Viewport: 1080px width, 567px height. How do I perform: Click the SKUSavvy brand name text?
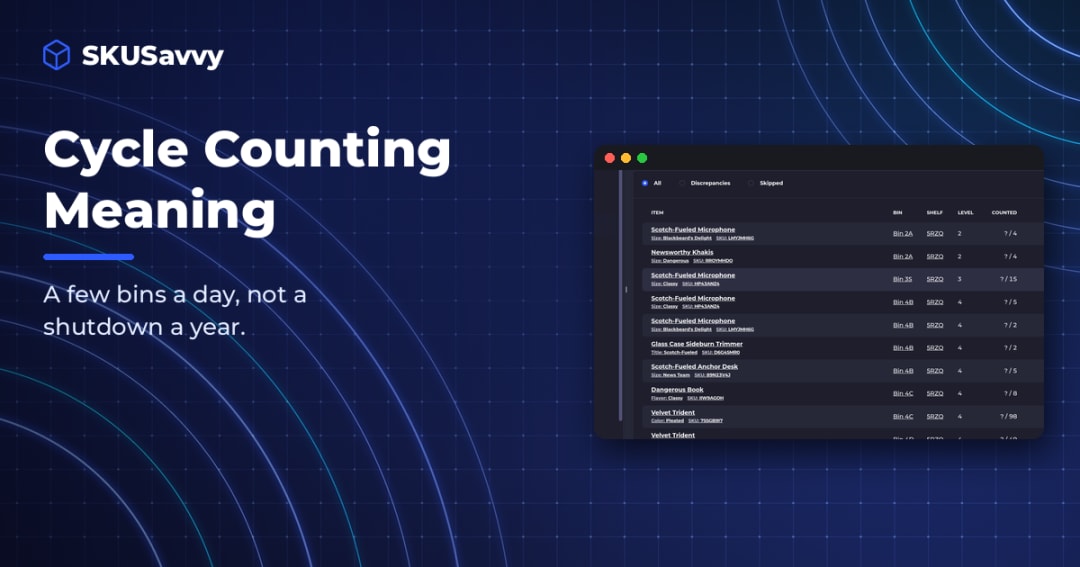tap(153, 56)
